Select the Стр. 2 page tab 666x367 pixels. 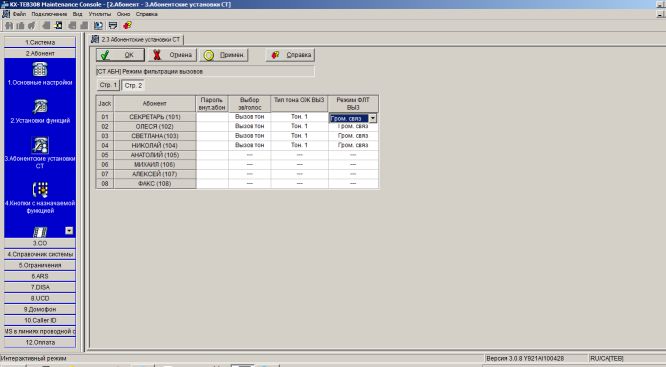pyautogui.click(x=133, y=85)
